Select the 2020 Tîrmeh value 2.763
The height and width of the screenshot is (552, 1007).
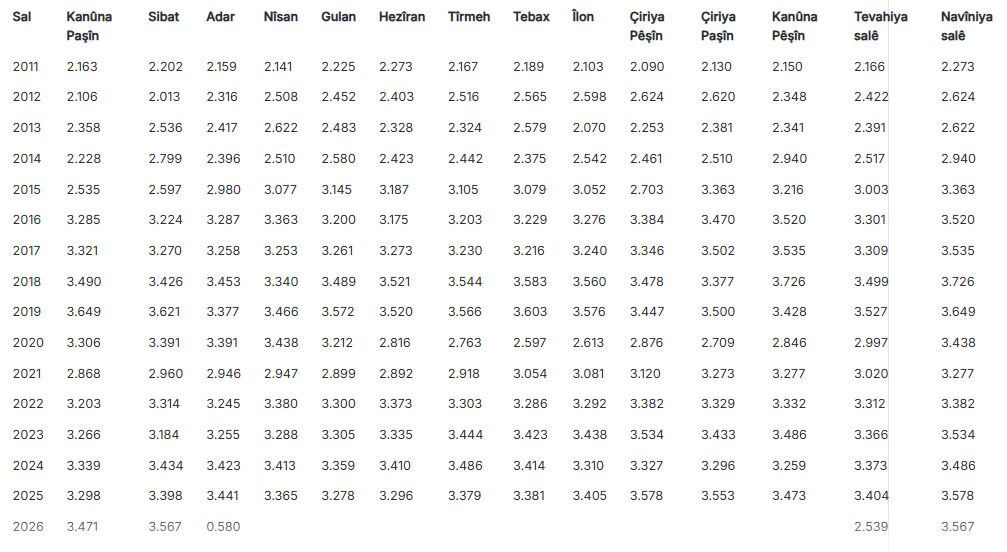465,343
